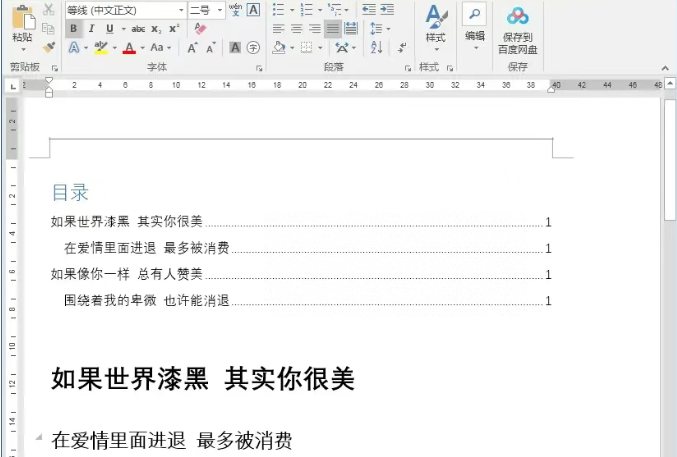
Task: Toggle strikethrough abc formatting
Action: pyautogui.click(x=138, y=29)
